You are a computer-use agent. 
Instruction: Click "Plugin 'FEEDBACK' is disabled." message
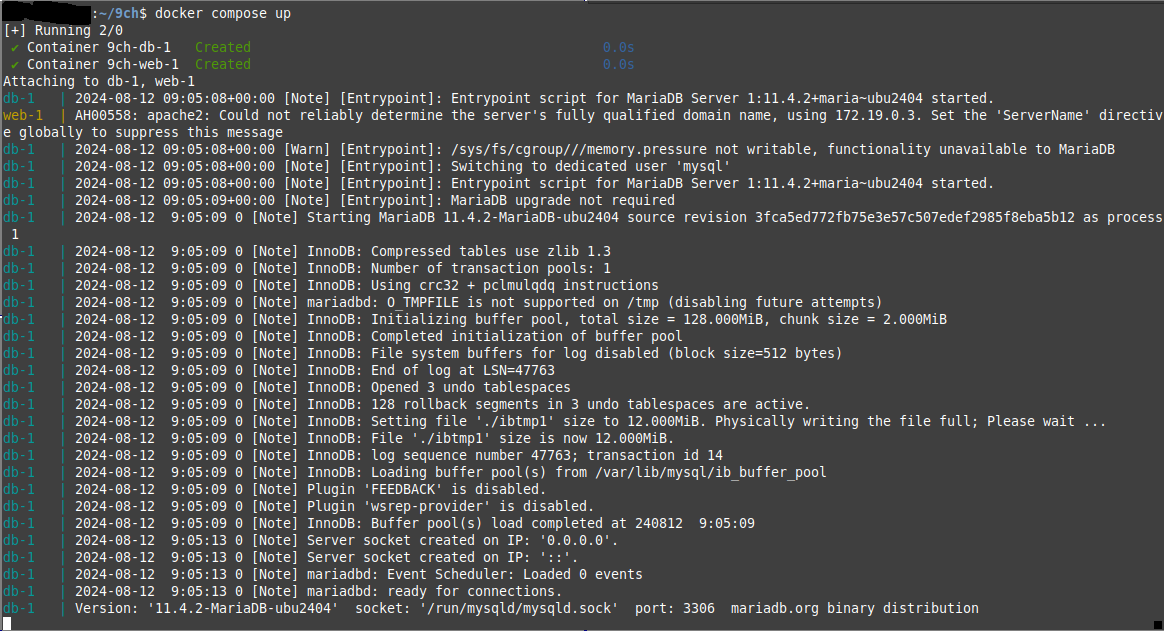427,489
